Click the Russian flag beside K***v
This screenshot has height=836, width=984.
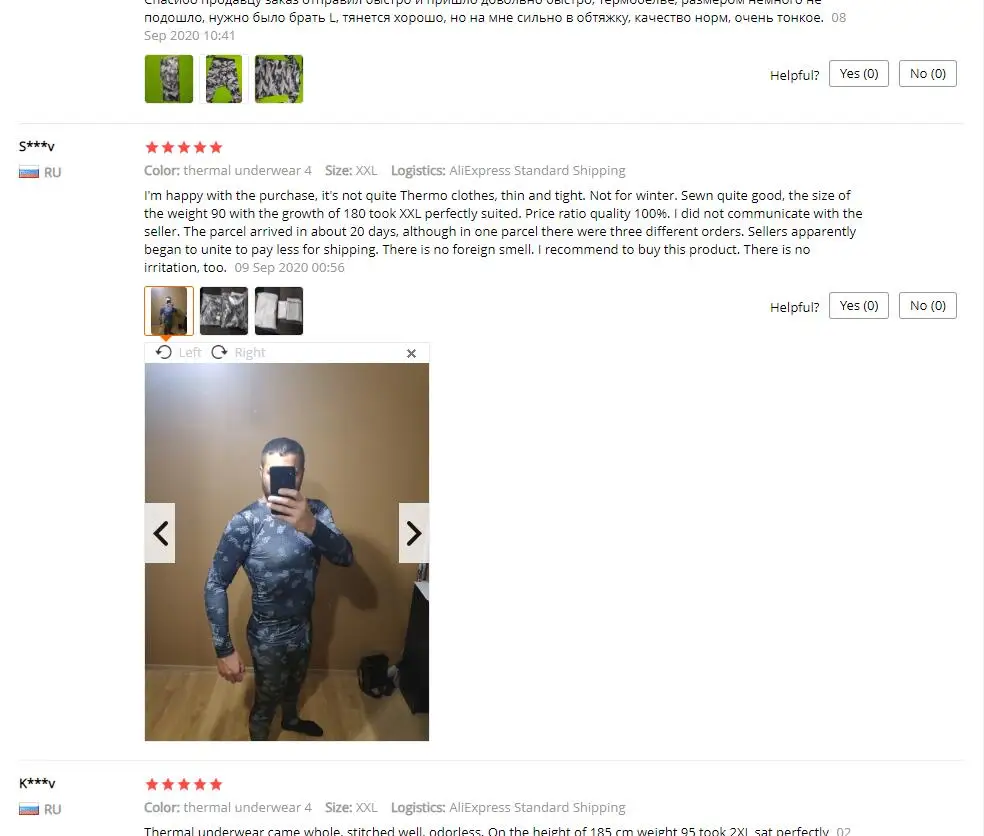pyautogui.click(x=29, y=809)
